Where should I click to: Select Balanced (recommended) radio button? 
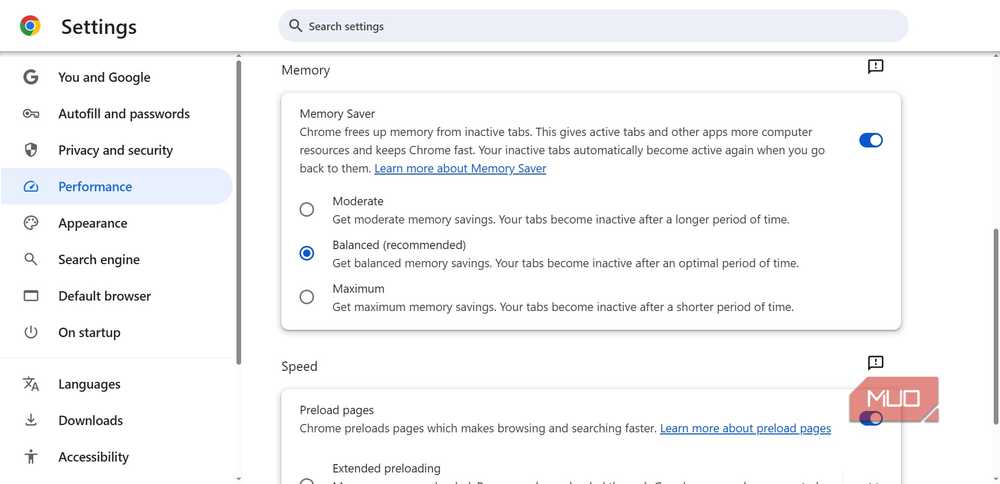click(x=307, y=253)
